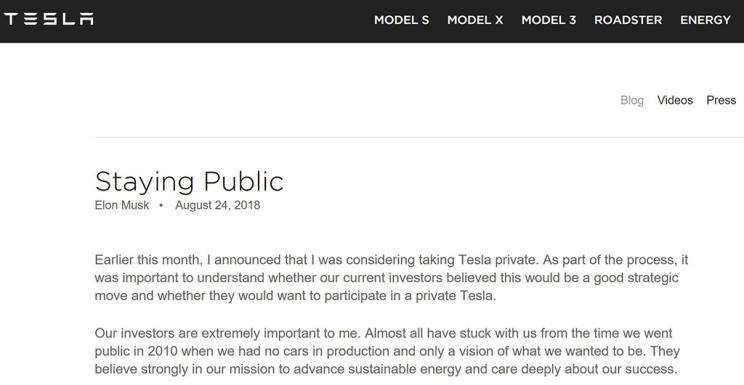Go to the Model X menu item
Image resolution: width=744 pixels, height=385 pixels.
(475, 20)
